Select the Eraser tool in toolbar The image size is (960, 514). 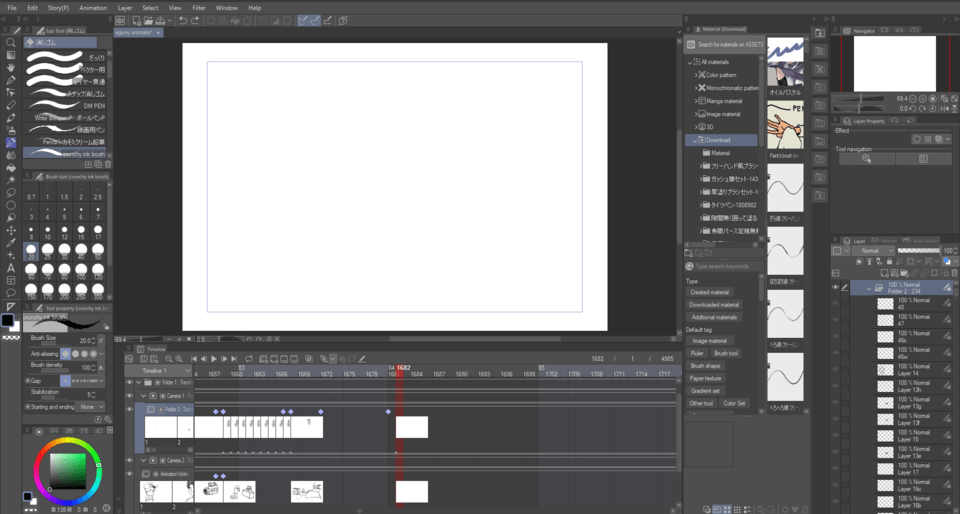(x=10, y=105)
